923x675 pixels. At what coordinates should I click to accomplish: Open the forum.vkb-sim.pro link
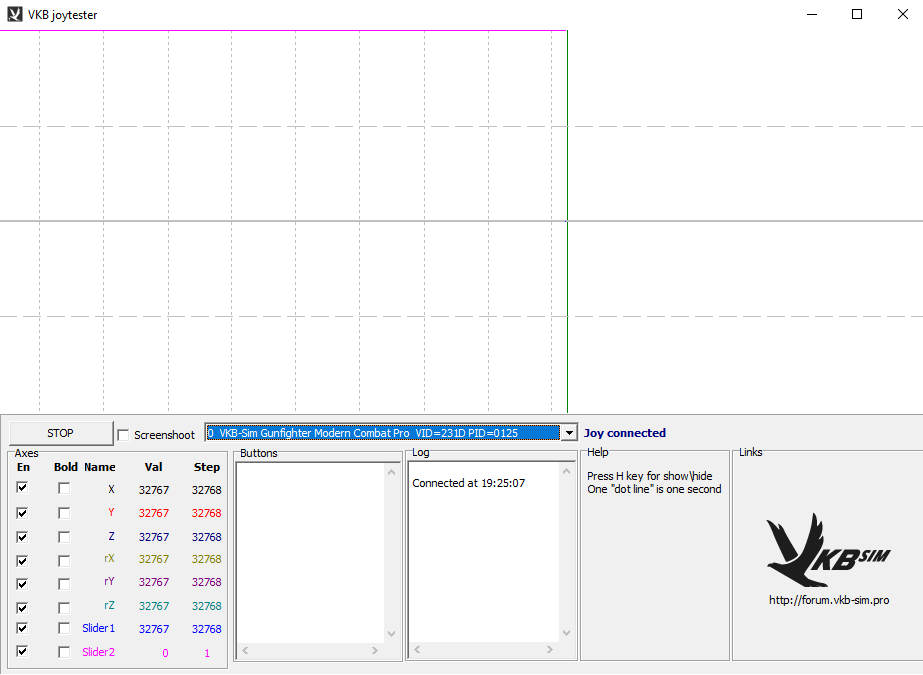[x=828, y=600]
